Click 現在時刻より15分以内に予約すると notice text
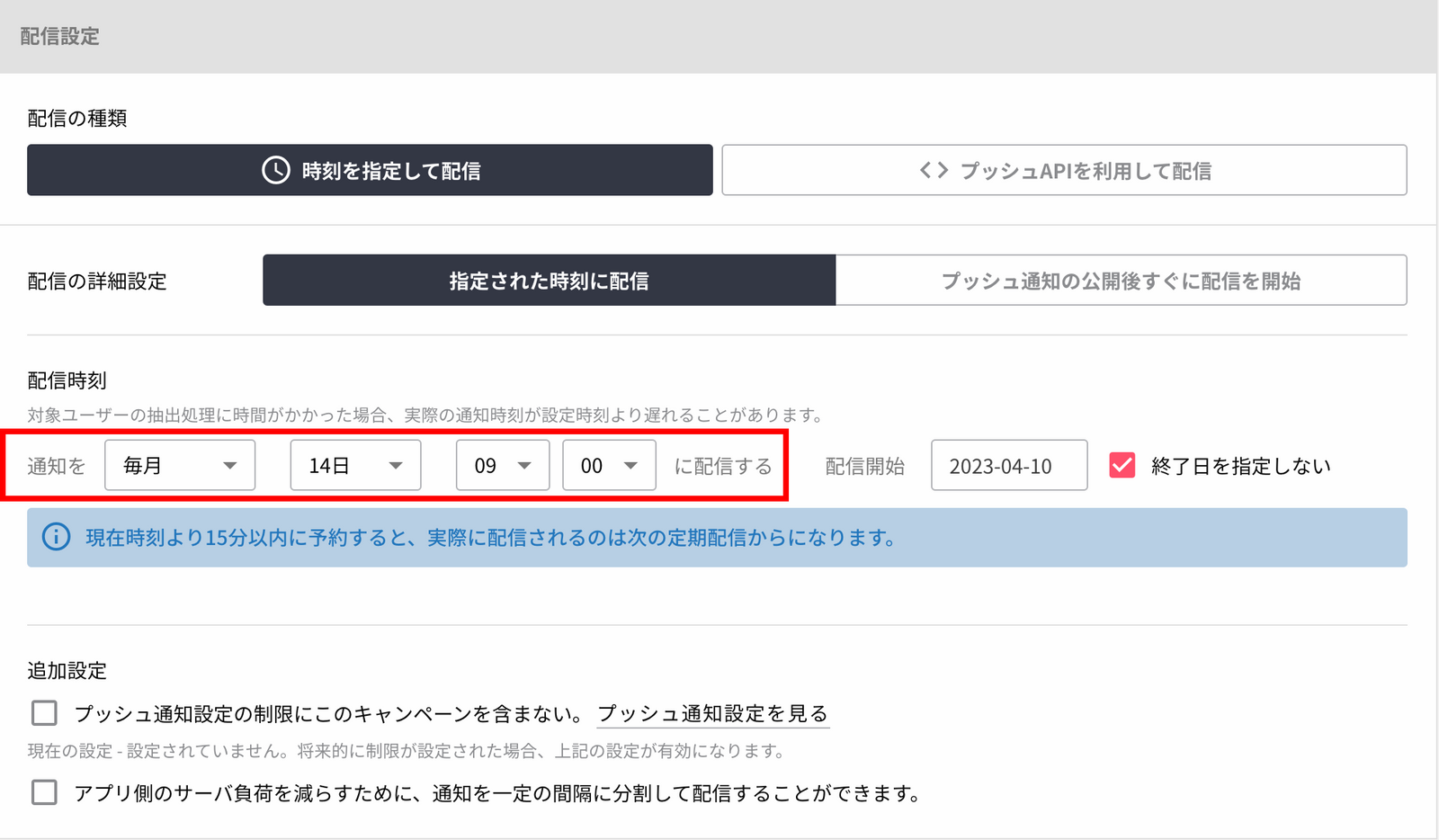Image resolution: width=1439 pixels, height=840 pixels. (490, 538)
